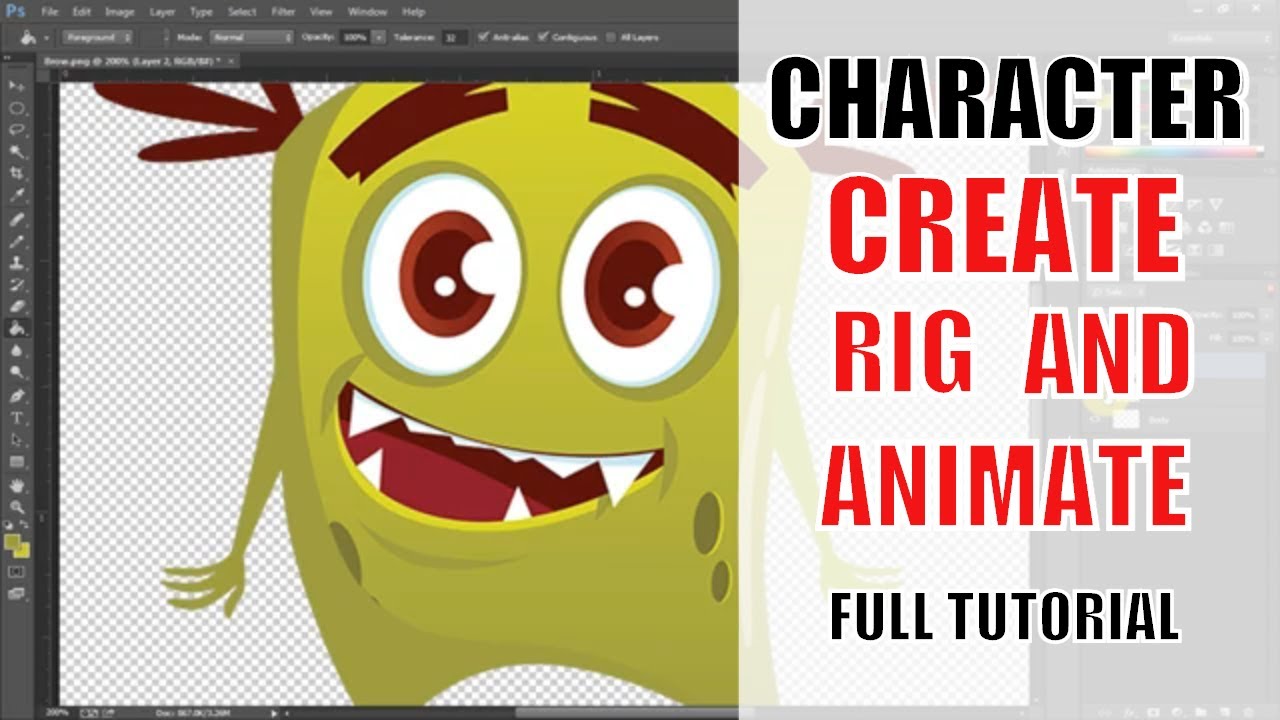Select the Path Selection tool
Viewport: 1280px width, 720px height.
[17, 440]
